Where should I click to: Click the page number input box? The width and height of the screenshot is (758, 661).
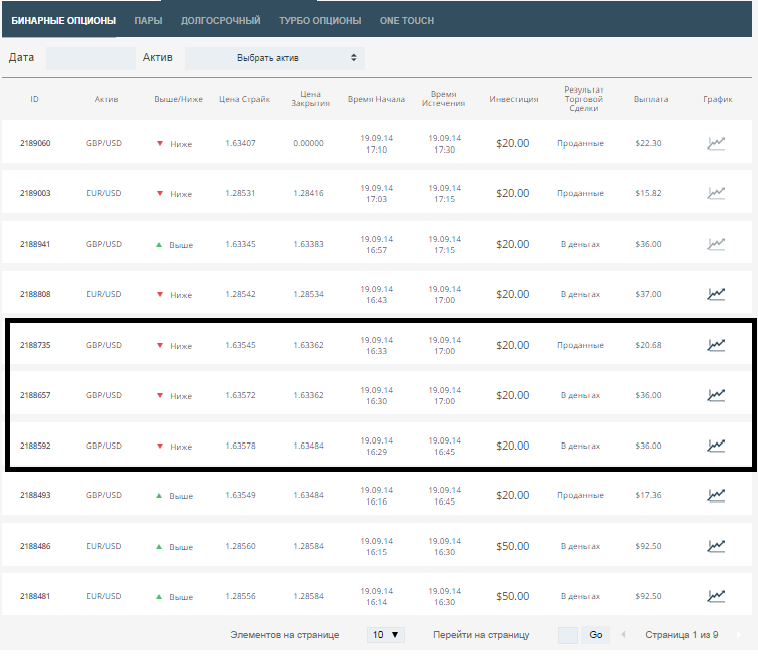[x=567, y=635]
